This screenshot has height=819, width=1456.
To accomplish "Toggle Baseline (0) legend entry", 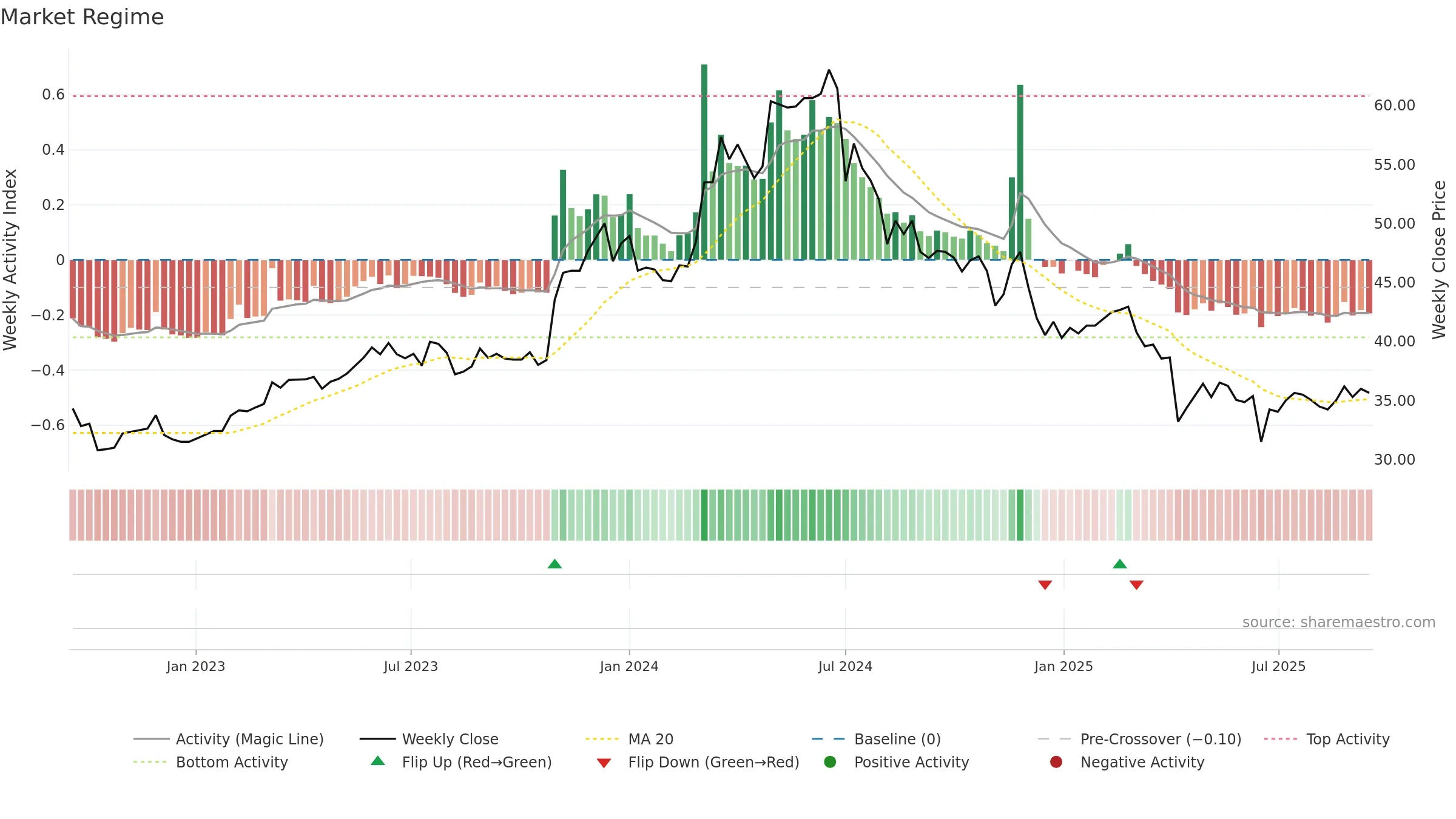I will pos(876,739).
